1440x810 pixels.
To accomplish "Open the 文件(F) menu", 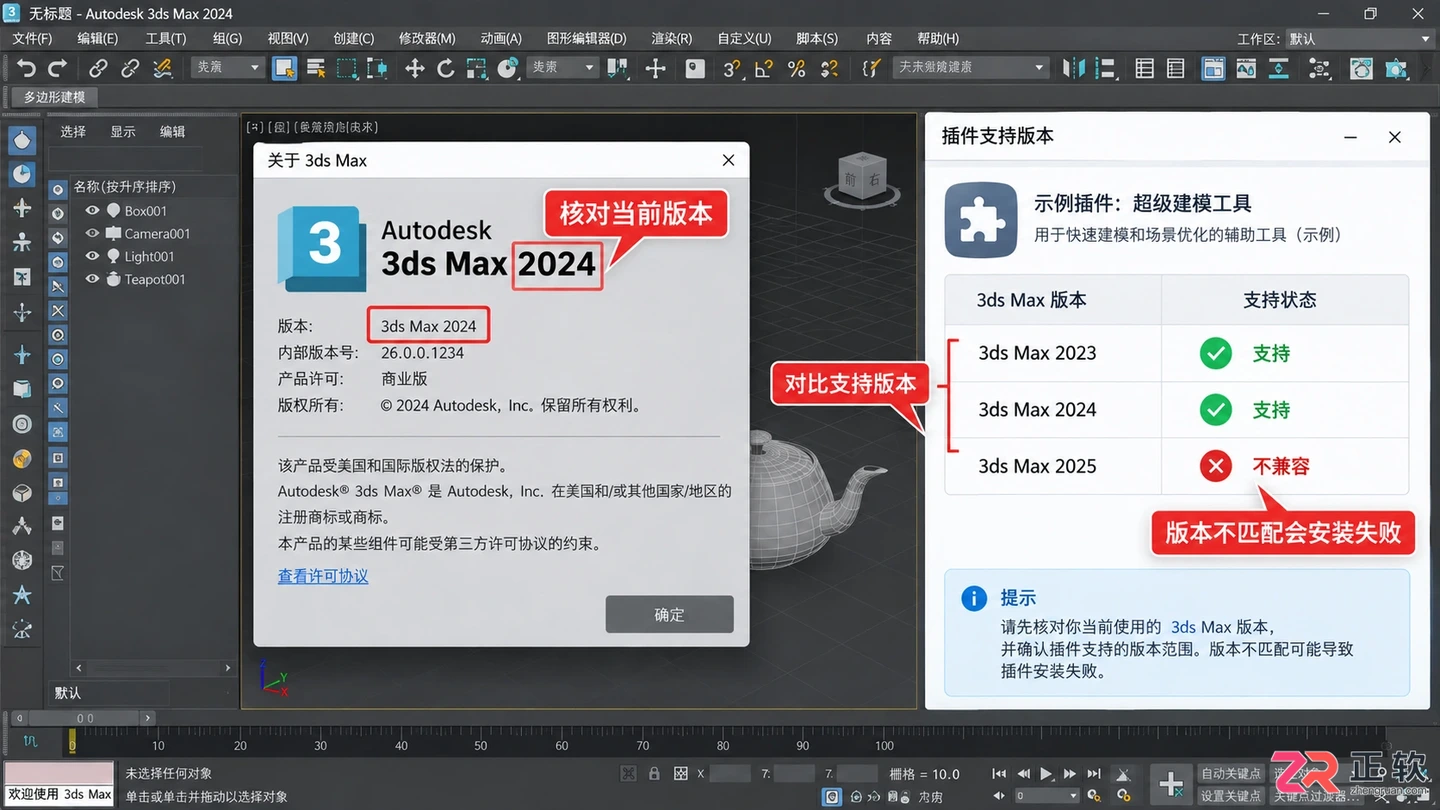I will [32, 38].
